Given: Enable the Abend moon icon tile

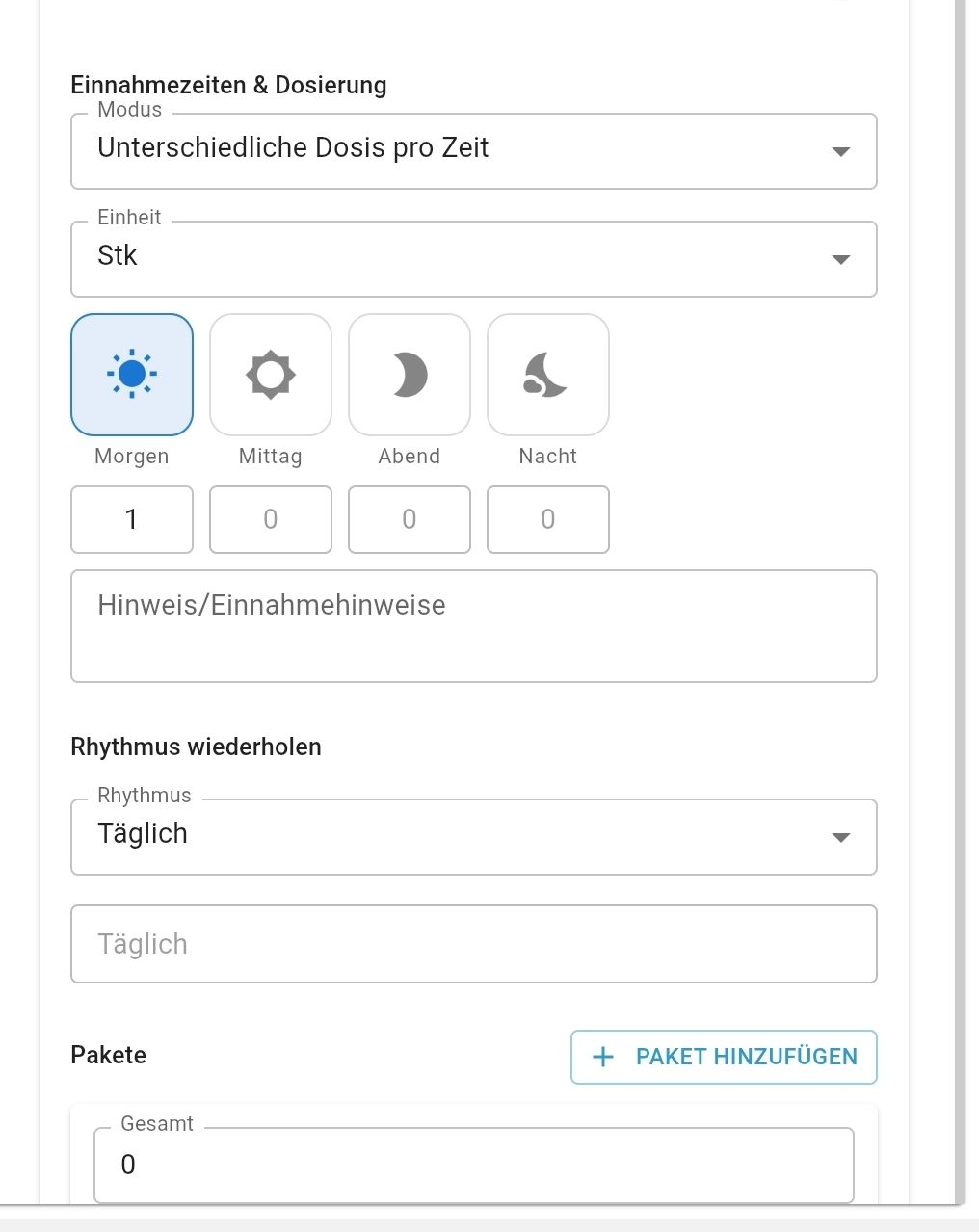Looking at the screenshot, I should (x=410, y=375).
